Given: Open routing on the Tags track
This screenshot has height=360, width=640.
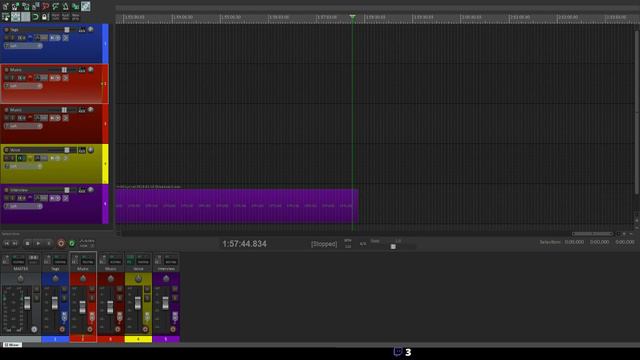Looking at the screenshot, I should click(x=82, y=29).
